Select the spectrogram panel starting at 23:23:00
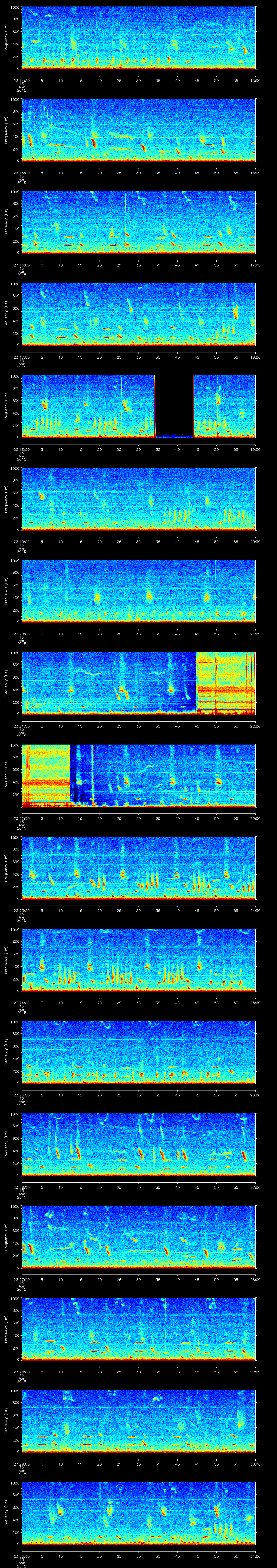The image size is (277, 1568). click(139, 868)
